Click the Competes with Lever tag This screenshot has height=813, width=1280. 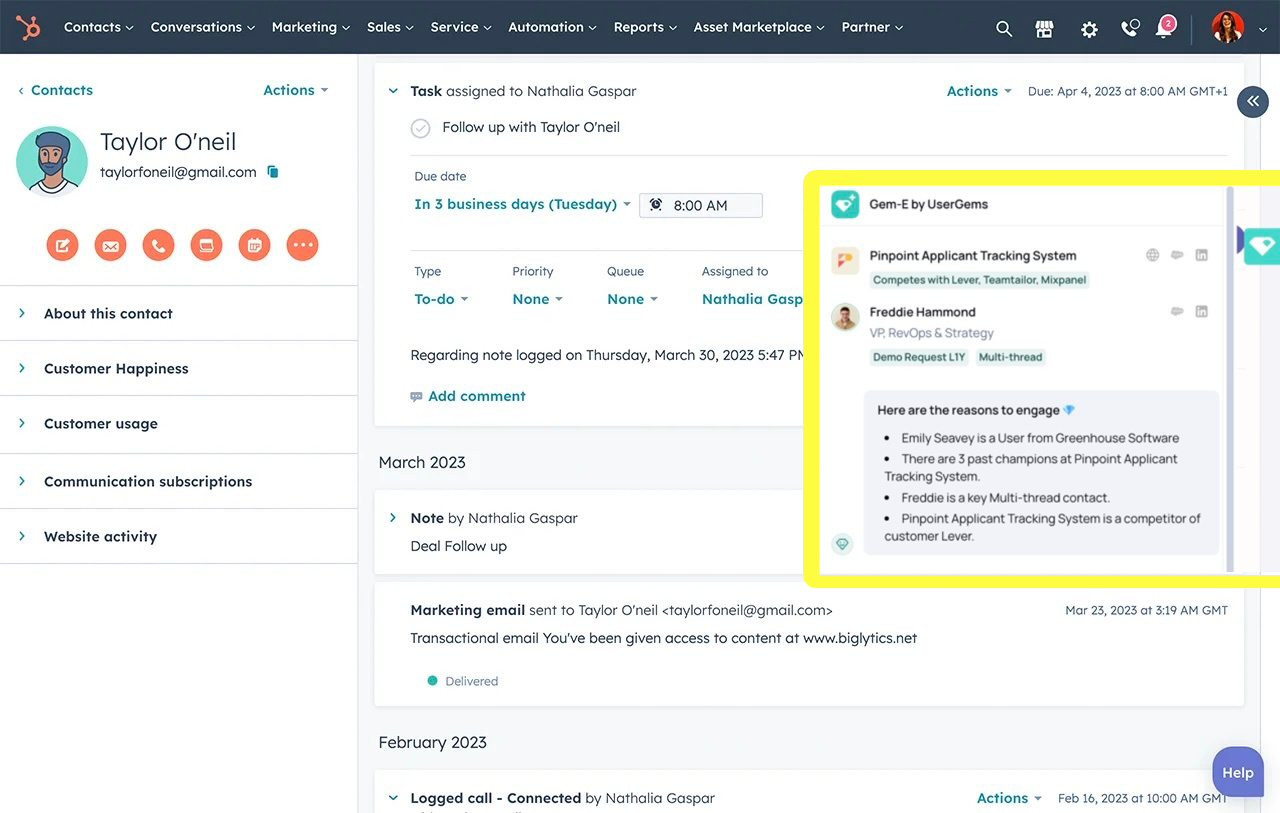click(x=979, y=280)
